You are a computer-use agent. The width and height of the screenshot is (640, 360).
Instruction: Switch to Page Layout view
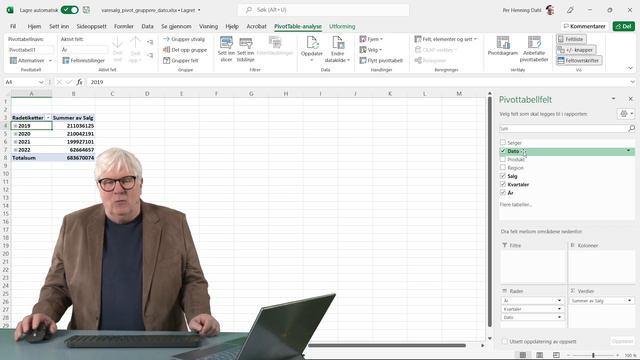[540, 355]
